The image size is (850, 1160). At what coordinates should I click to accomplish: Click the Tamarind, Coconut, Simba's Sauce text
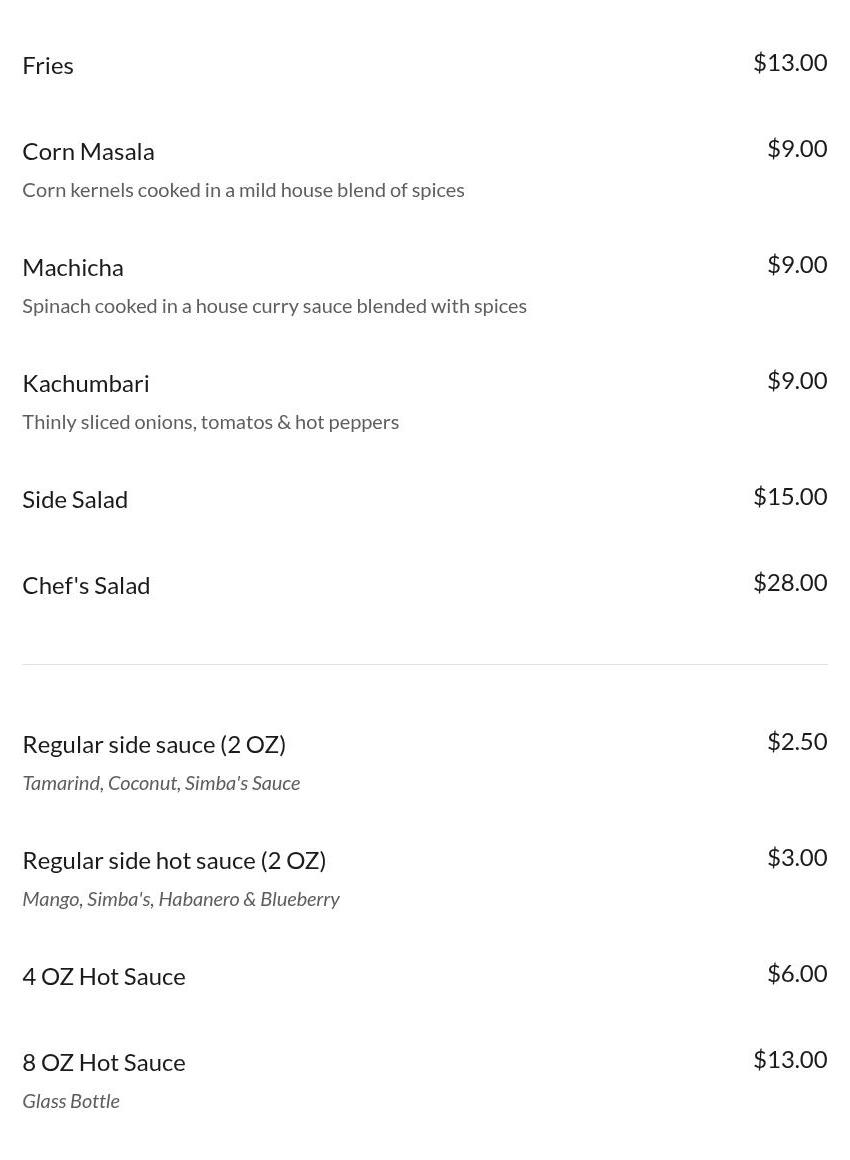tap(161, 783)
